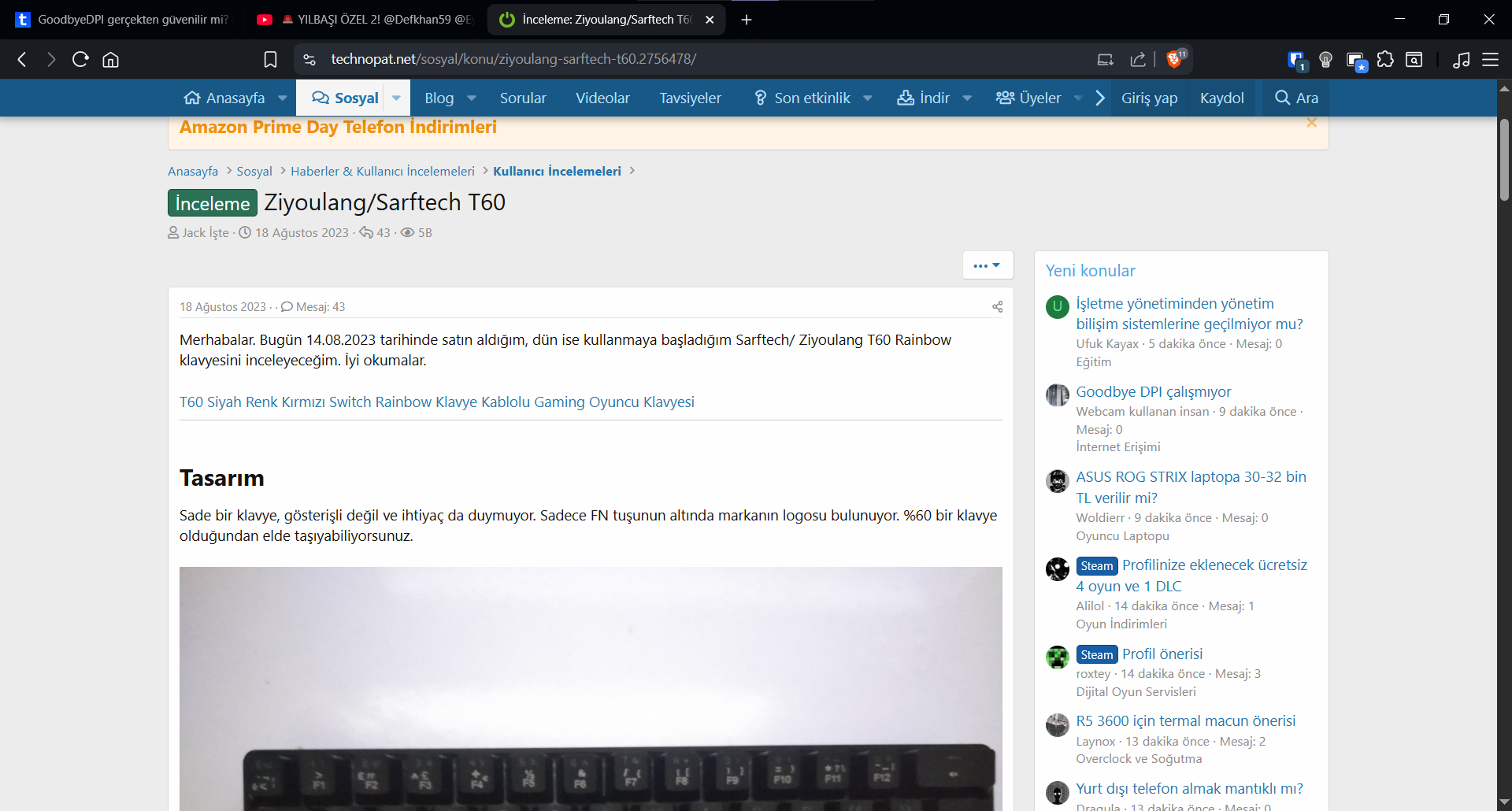The height and width of the screenshot is (811, 1512).
Task: Open the Brave Shields lion icon
Action: pyautogui.click(x=1175, y=58)
